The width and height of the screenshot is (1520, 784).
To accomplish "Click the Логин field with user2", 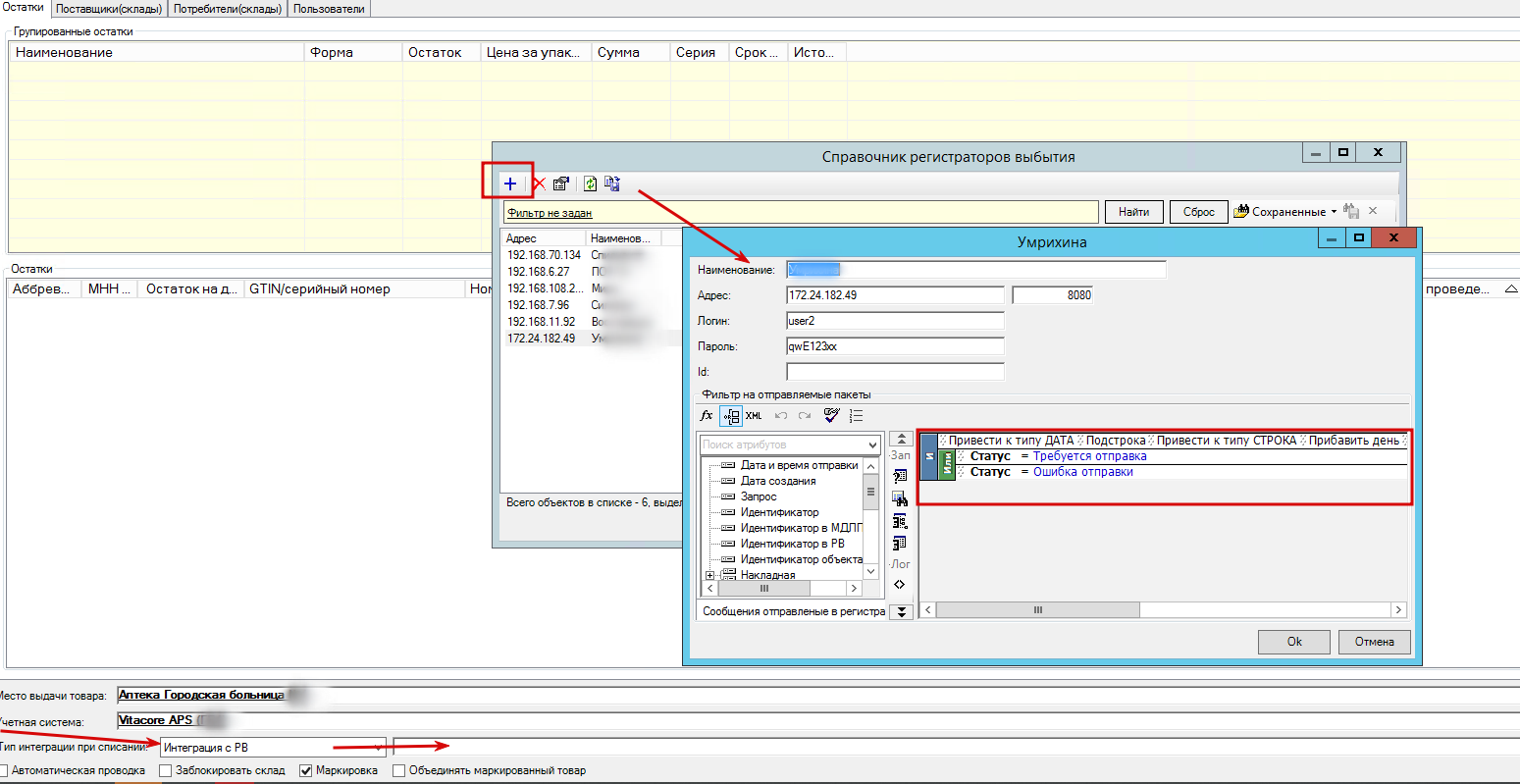I will [895, 320].
